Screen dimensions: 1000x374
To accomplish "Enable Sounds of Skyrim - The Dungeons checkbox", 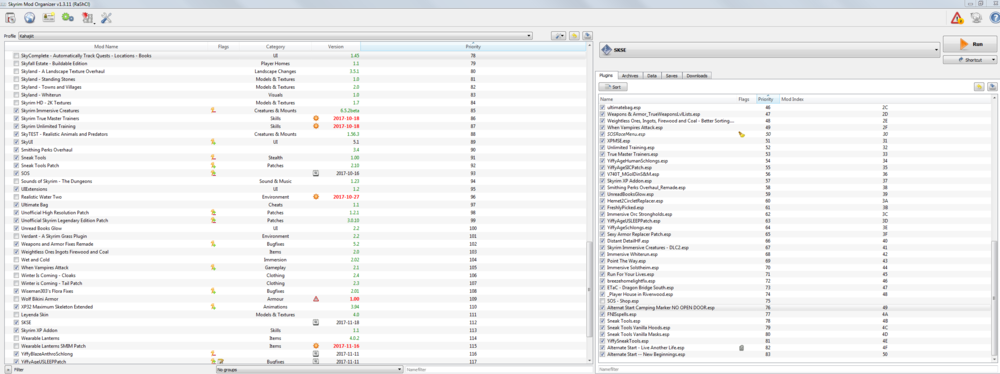I will click(x=17, y=181).
